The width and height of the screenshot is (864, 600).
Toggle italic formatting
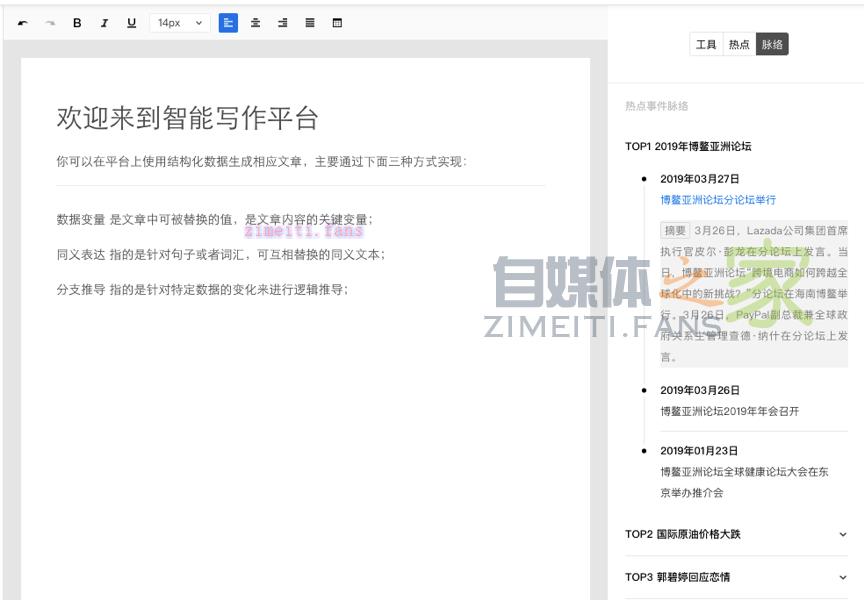(x=104, y=23)
